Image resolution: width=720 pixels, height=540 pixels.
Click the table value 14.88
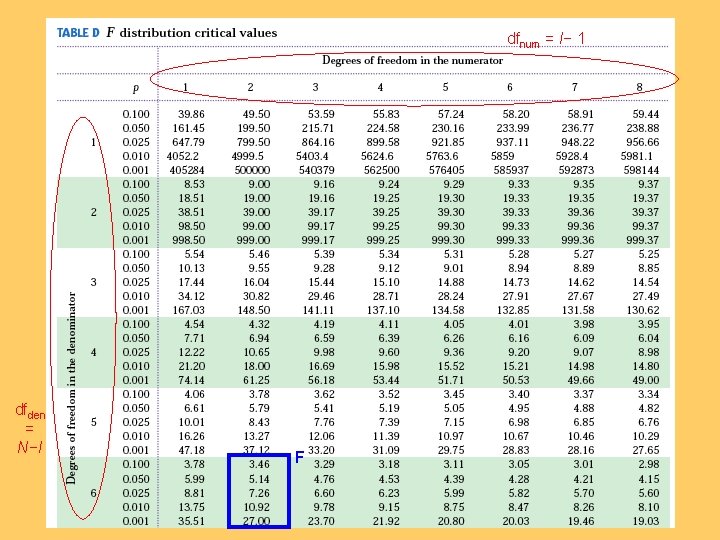coord(451,282)
